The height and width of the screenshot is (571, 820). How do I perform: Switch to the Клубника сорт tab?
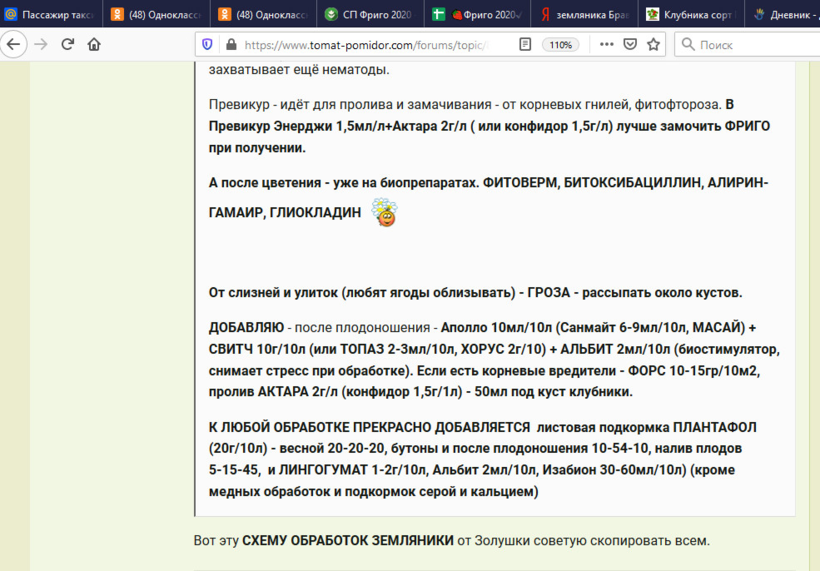tap(691, 14)
